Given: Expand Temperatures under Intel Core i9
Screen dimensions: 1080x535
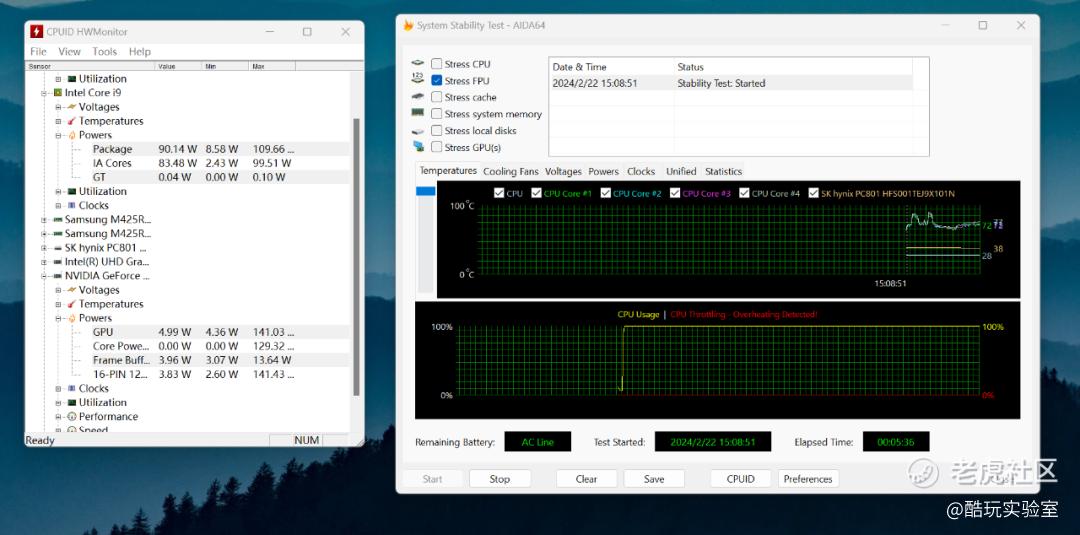Looking at the screenshot, I should [59, 120].
